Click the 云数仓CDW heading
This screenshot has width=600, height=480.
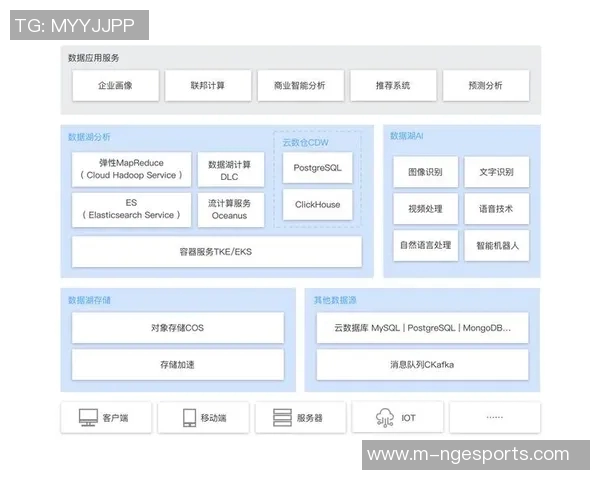[305, 142]
